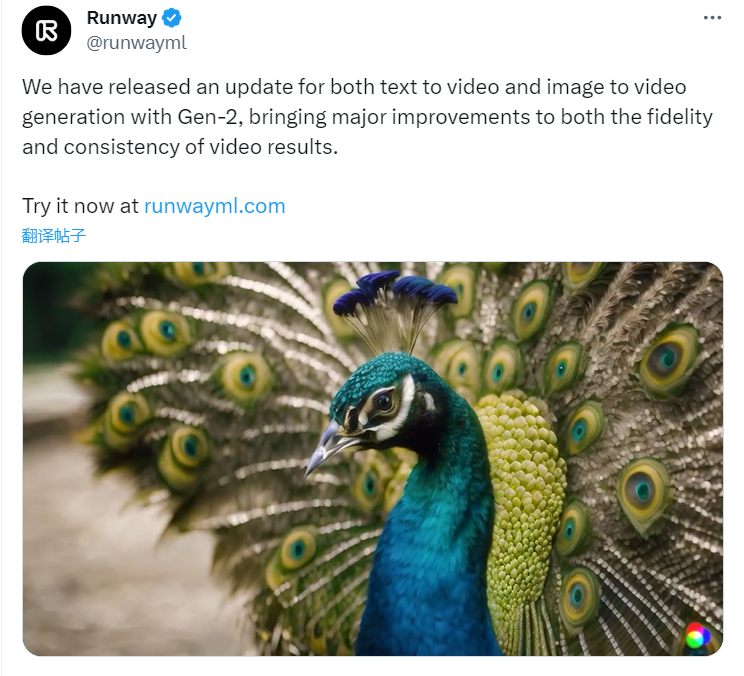Click the R logo inside the black avatar
The image size is (744, 676).
46,30
